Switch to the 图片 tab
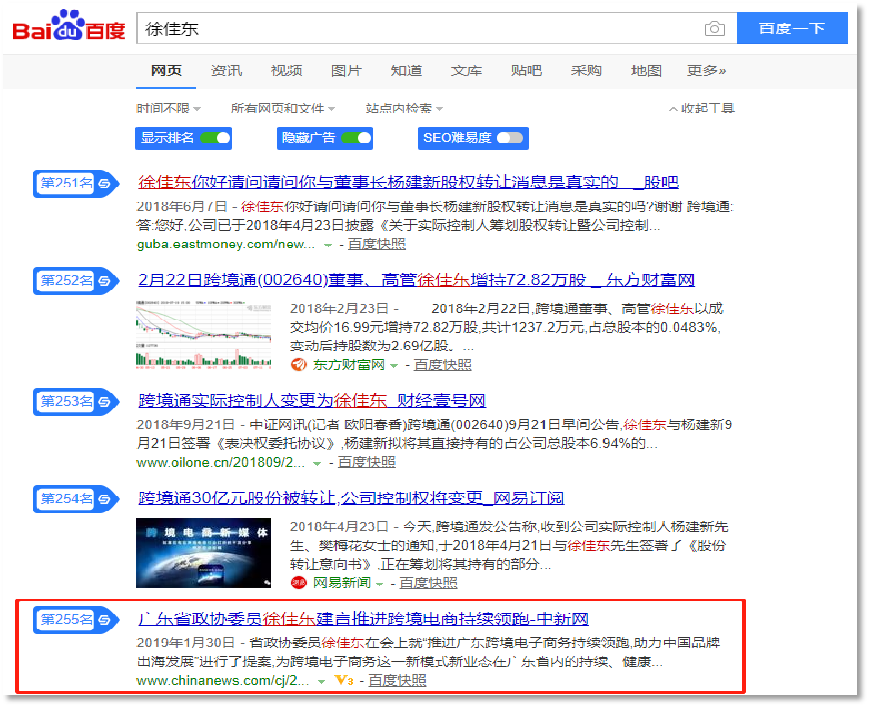Image resolution: width=869 pixels, height=707 pixels. click(346, 70)
